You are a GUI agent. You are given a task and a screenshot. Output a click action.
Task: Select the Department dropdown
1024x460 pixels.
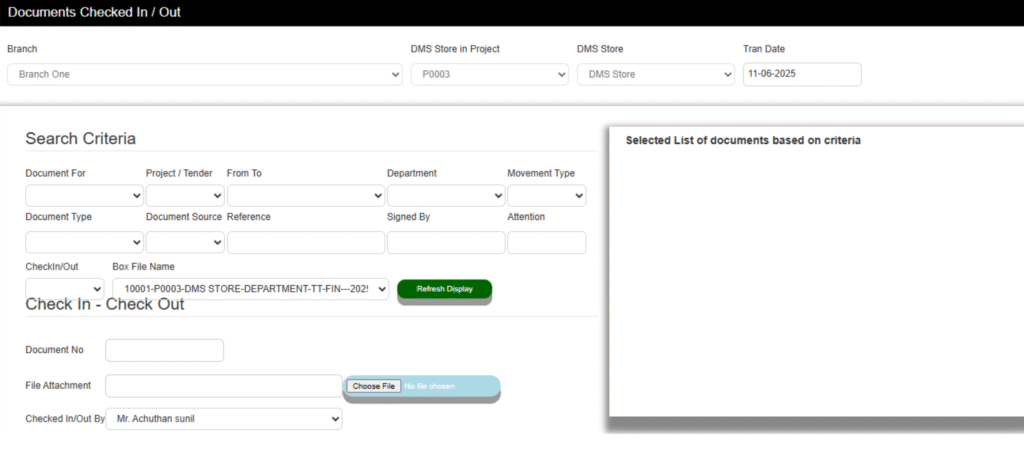[x=445, y=196]
